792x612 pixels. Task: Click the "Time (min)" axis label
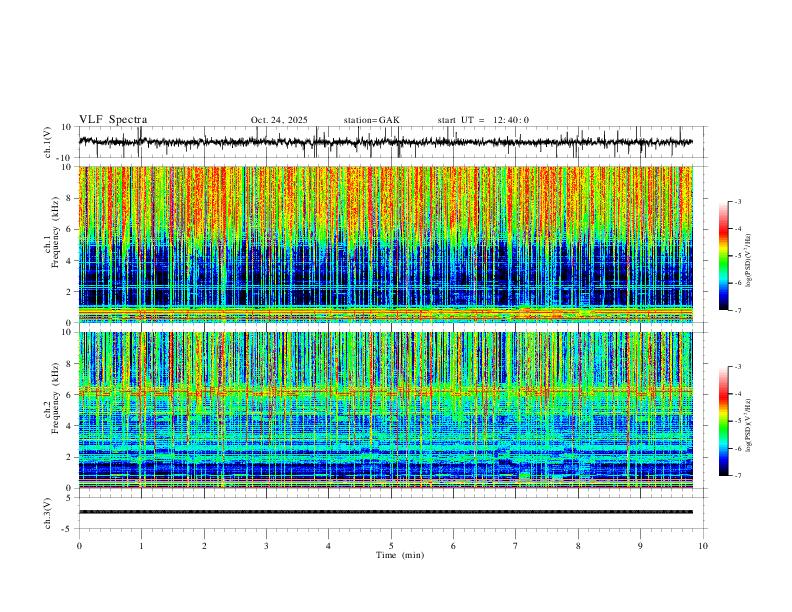tap(400, 555)
